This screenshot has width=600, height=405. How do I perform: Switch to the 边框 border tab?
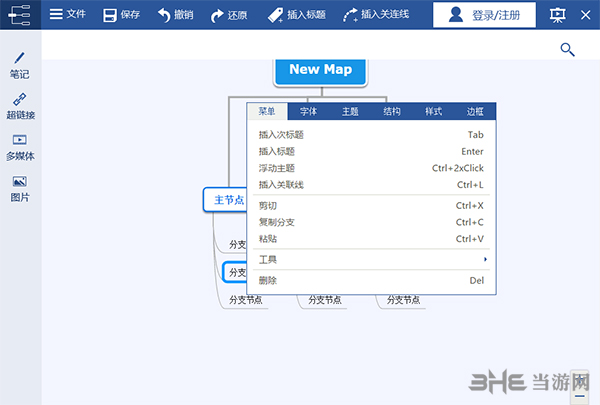pos(475,111)
